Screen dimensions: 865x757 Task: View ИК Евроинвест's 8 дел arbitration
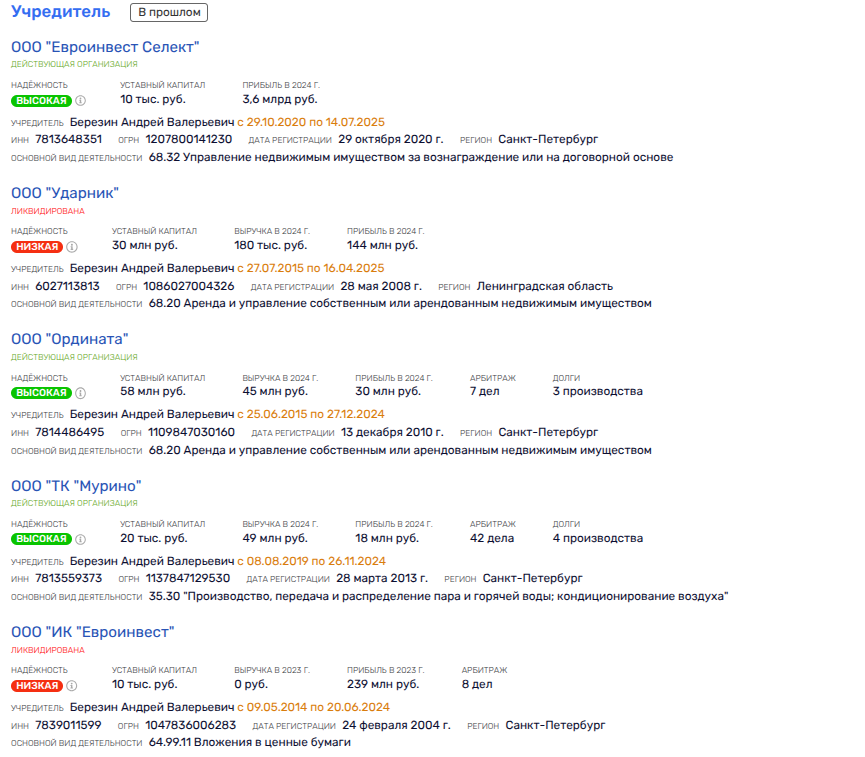[478, 684]
